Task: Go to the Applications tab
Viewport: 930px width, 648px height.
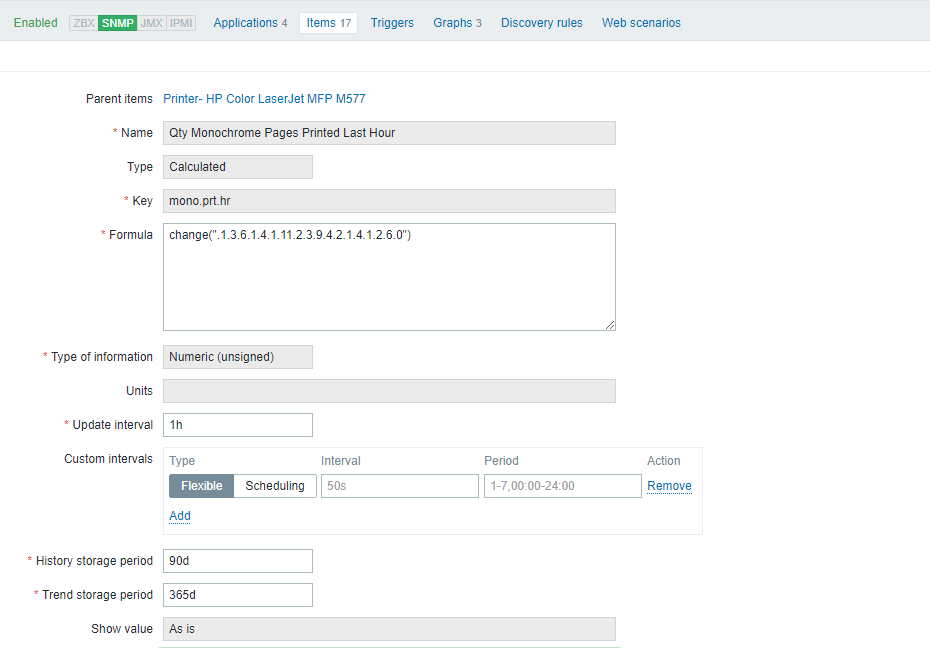Action: 250,22
